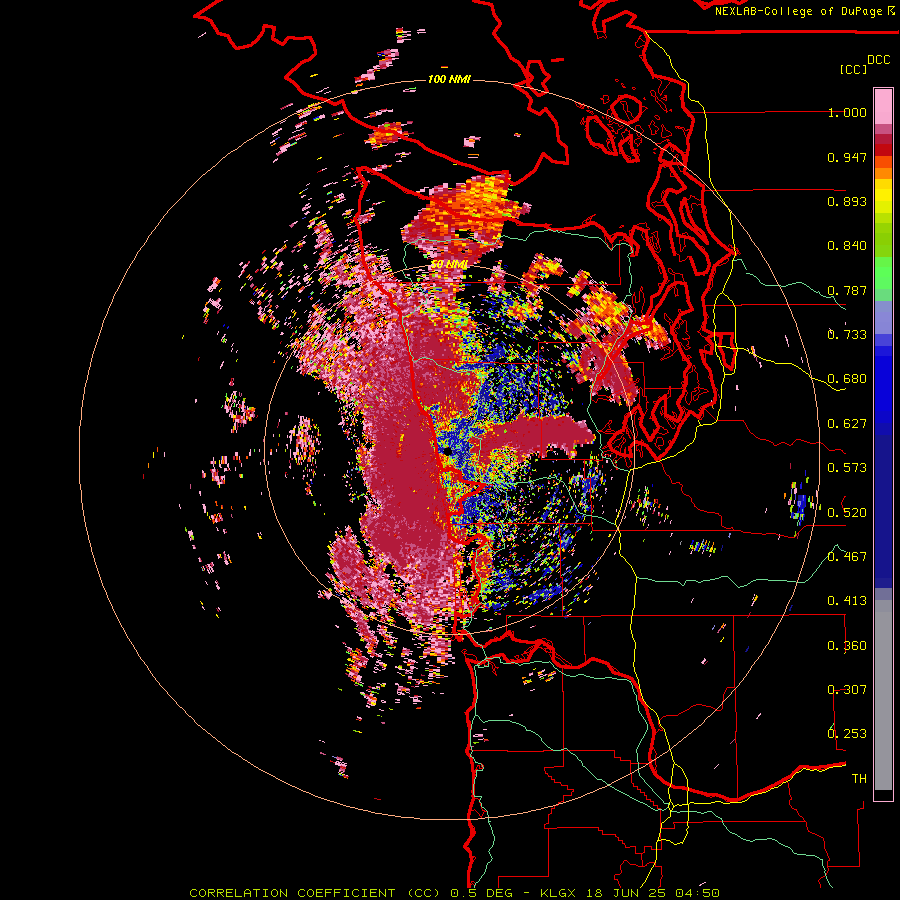Click the 0.733 color scale value

coord(847,335)
